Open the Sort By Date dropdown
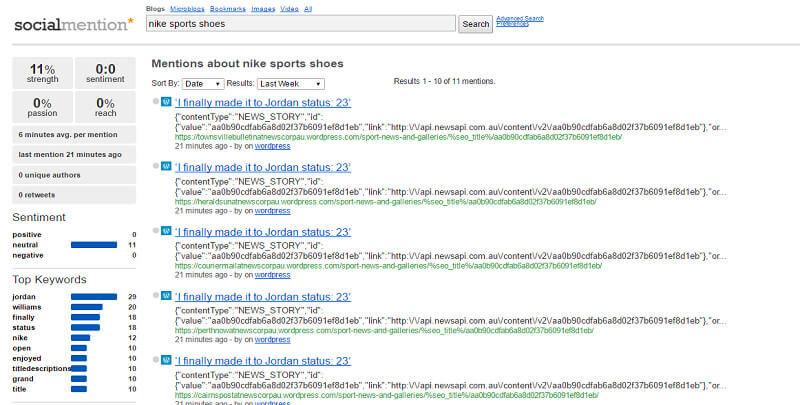 tap(203, 84)
